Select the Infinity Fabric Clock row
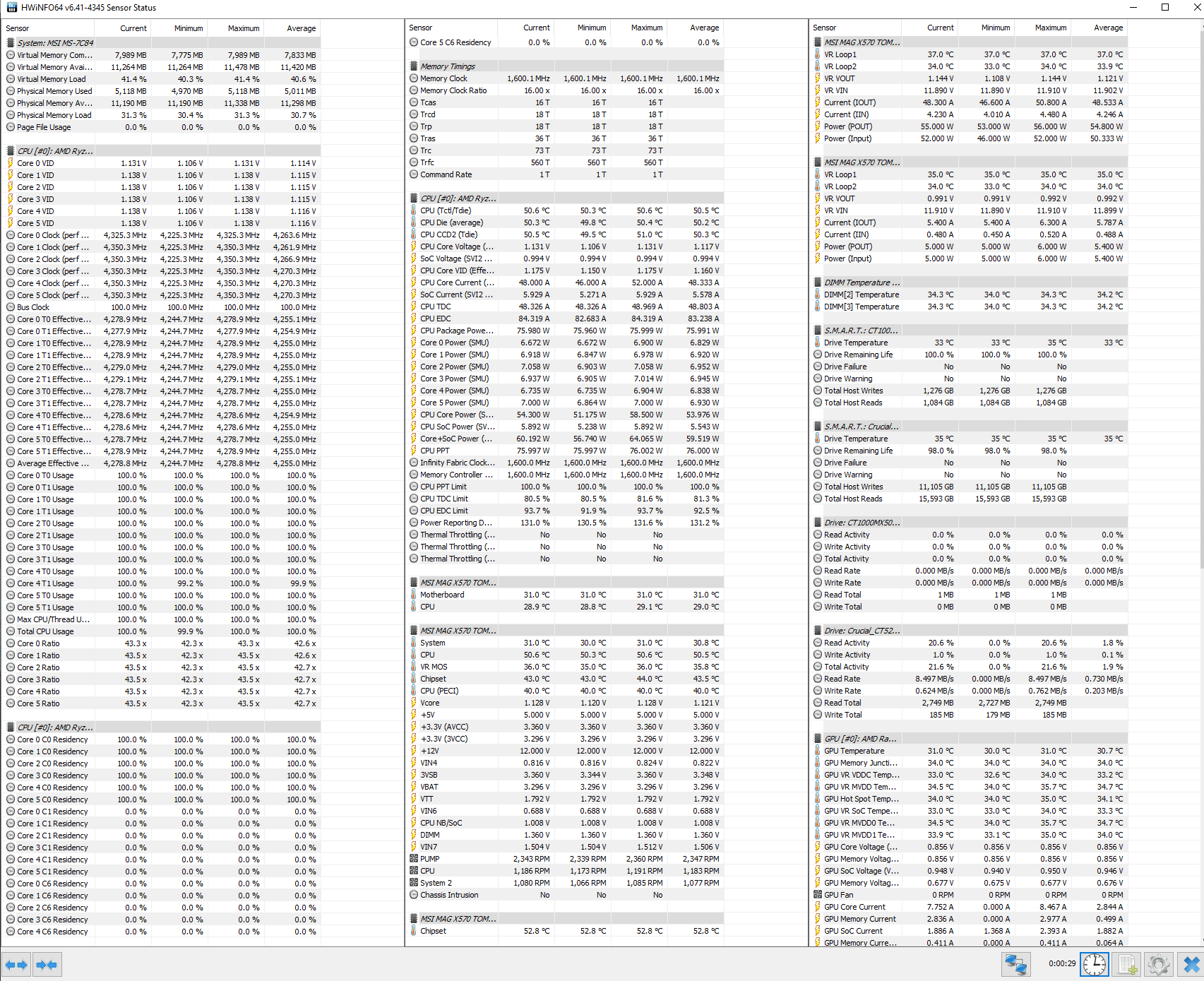This screenshot has height=981, width=1204. click(x=566, y=463)
